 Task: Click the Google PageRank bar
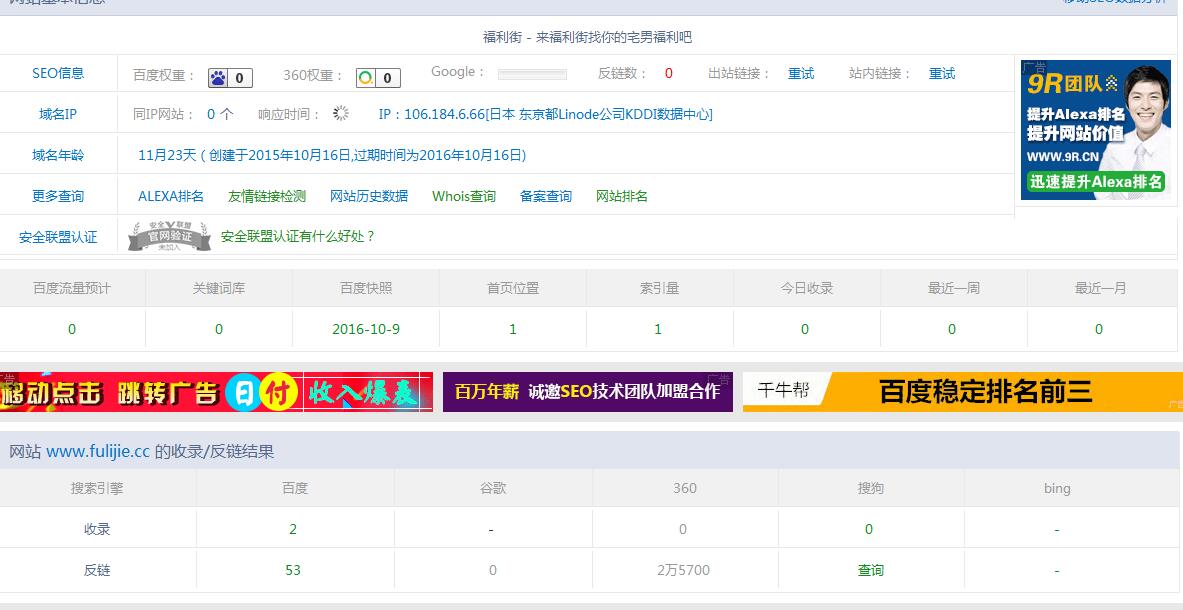click(532, 74)
